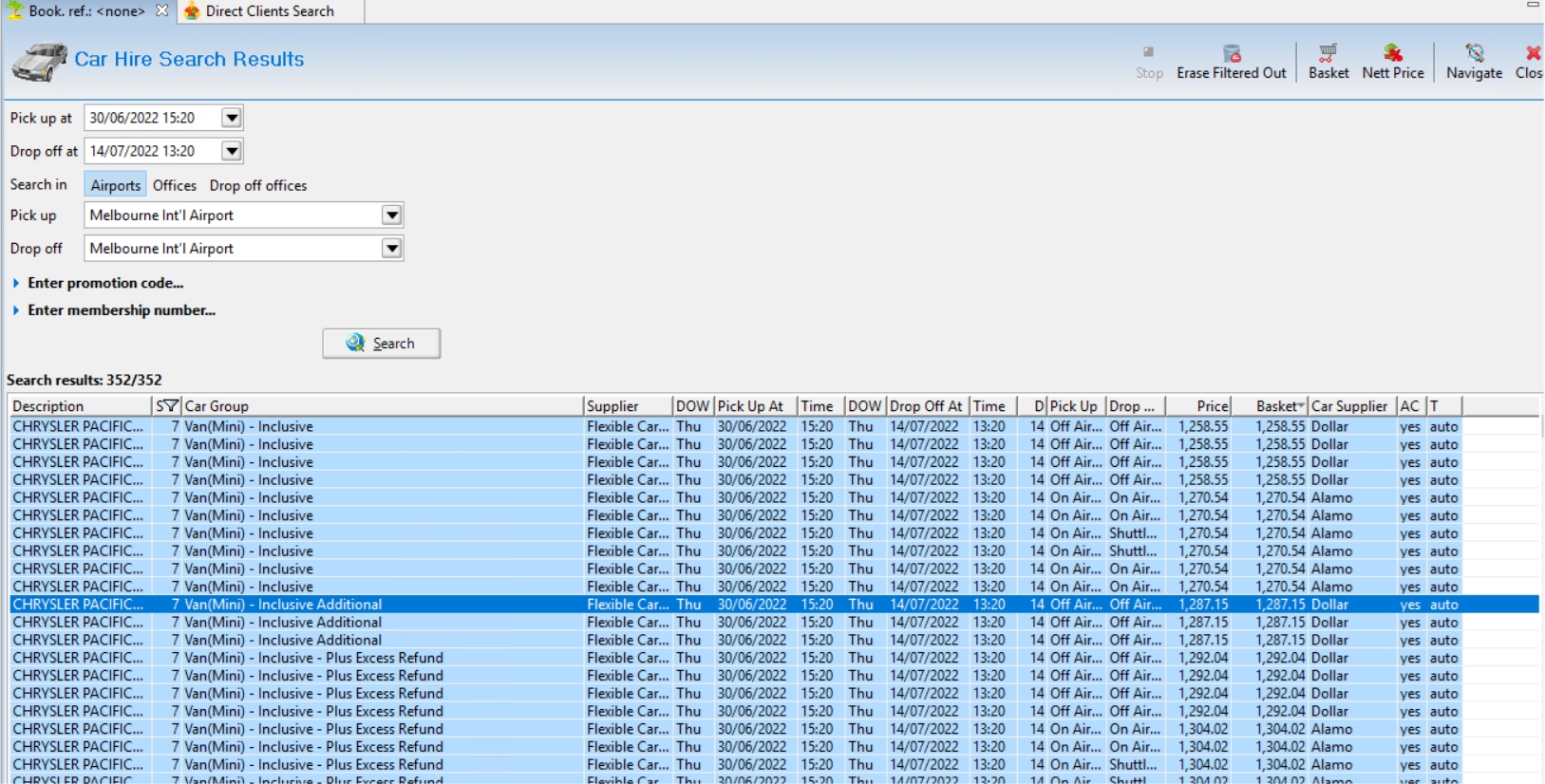Screen dimensions: 1545x784
Task: Click 14/07/2022 in the highlighted row
Action: click(924, 605)
